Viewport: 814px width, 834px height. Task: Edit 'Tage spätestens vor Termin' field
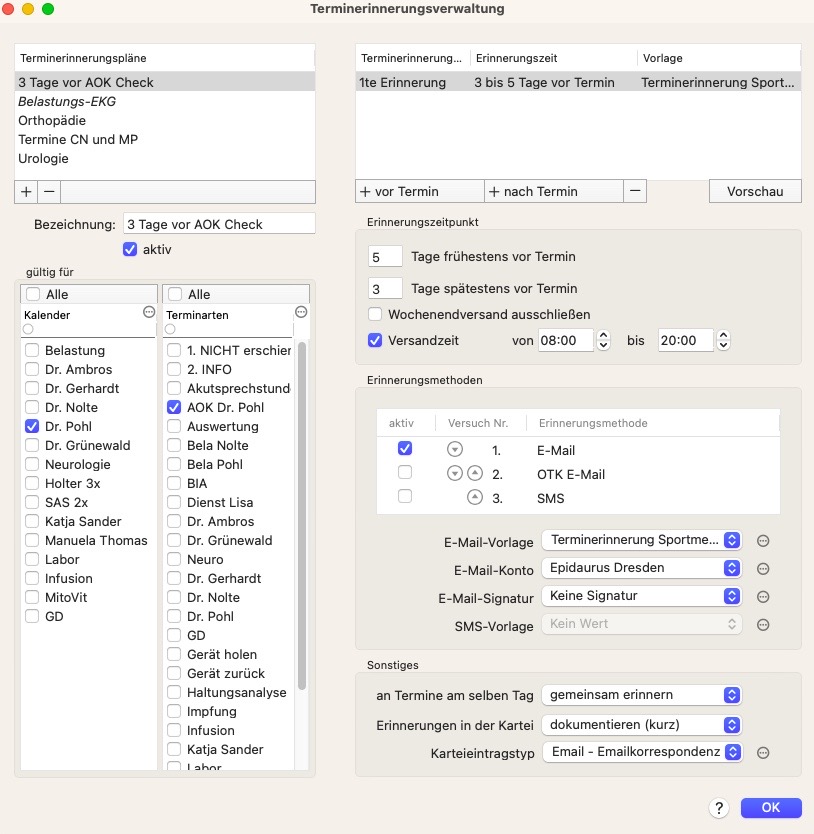[385, 289]
